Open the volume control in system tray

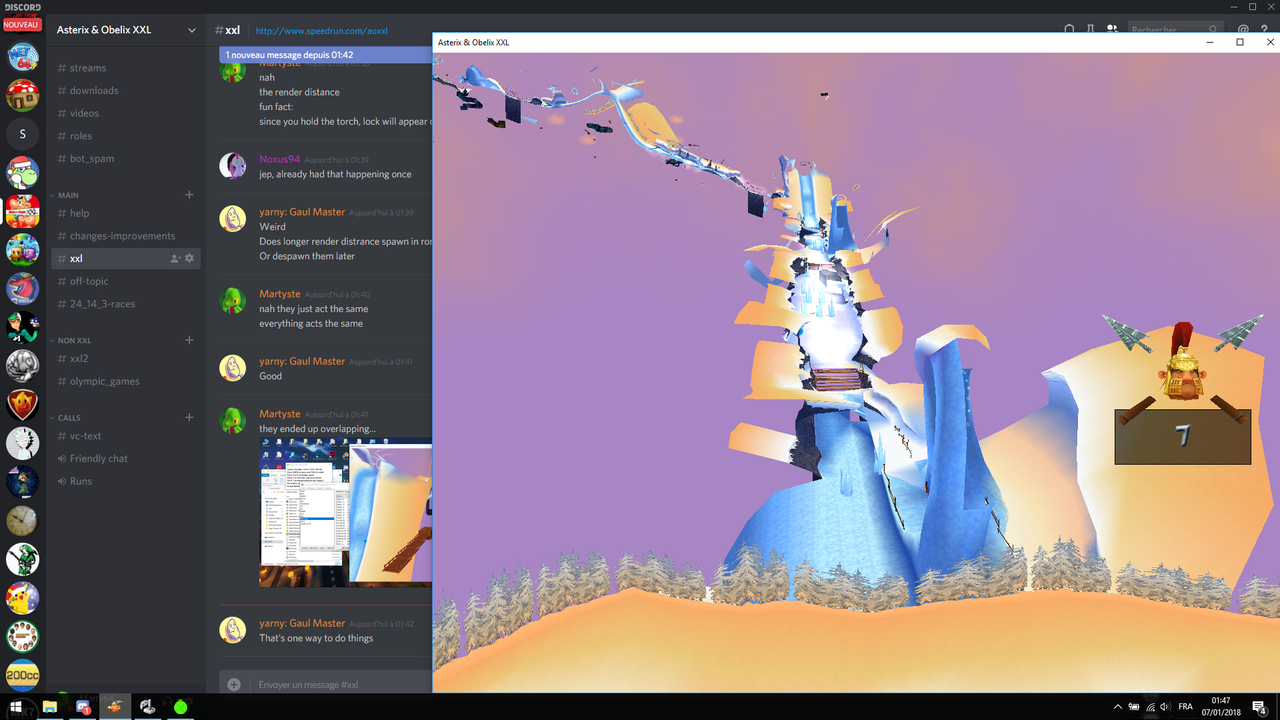point(1165,707)
